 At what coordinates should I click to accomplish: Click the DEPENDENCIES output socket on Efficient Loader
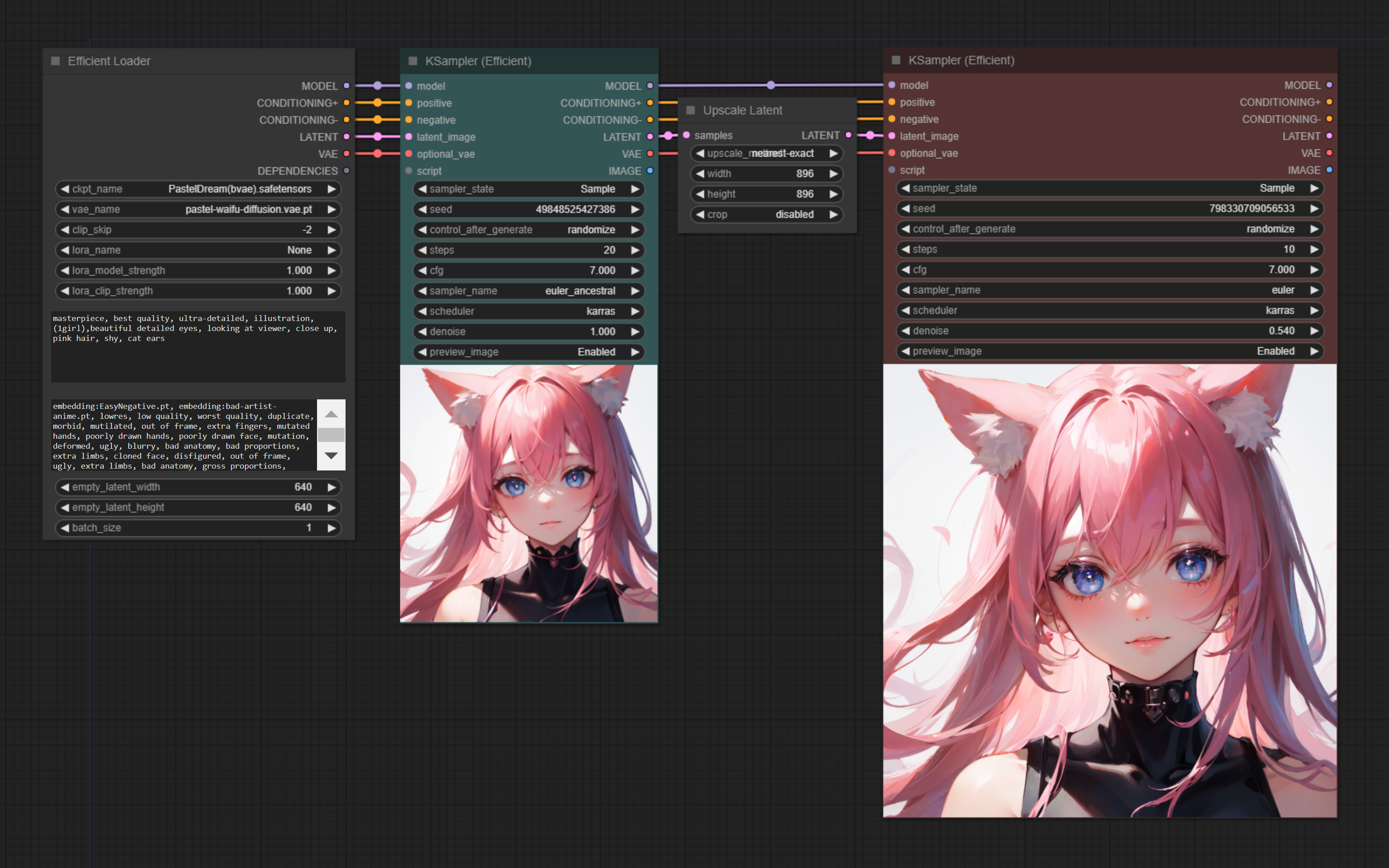tap(346, 171)
